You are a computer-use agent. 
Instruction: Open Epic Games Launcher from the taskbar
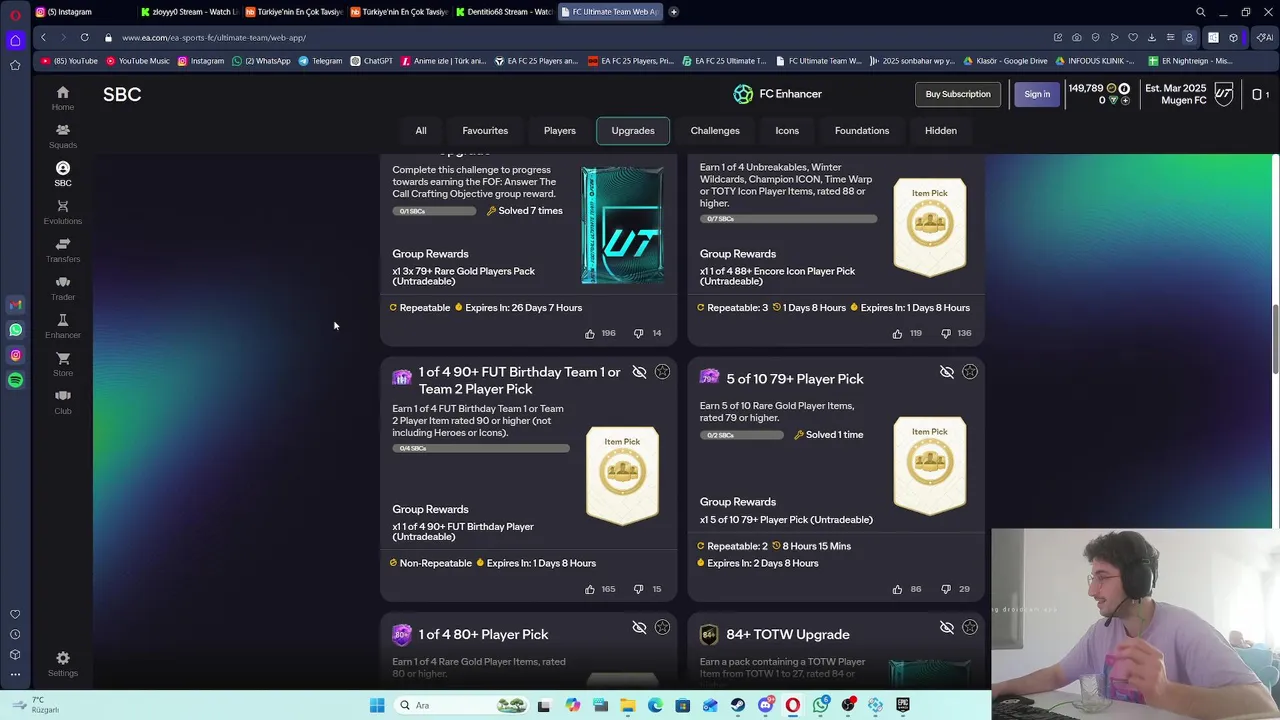coord(903,705)
